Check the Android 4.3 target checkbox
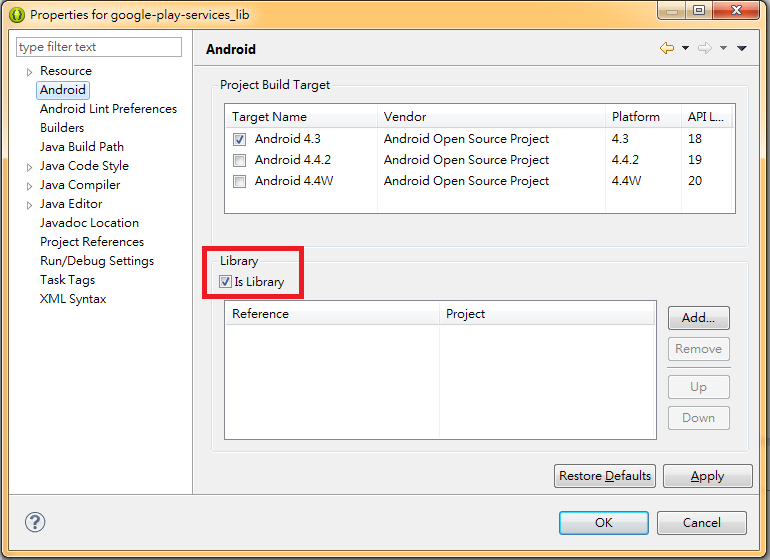This screenshot has width=770, height=560. click(x=239, y=140)
